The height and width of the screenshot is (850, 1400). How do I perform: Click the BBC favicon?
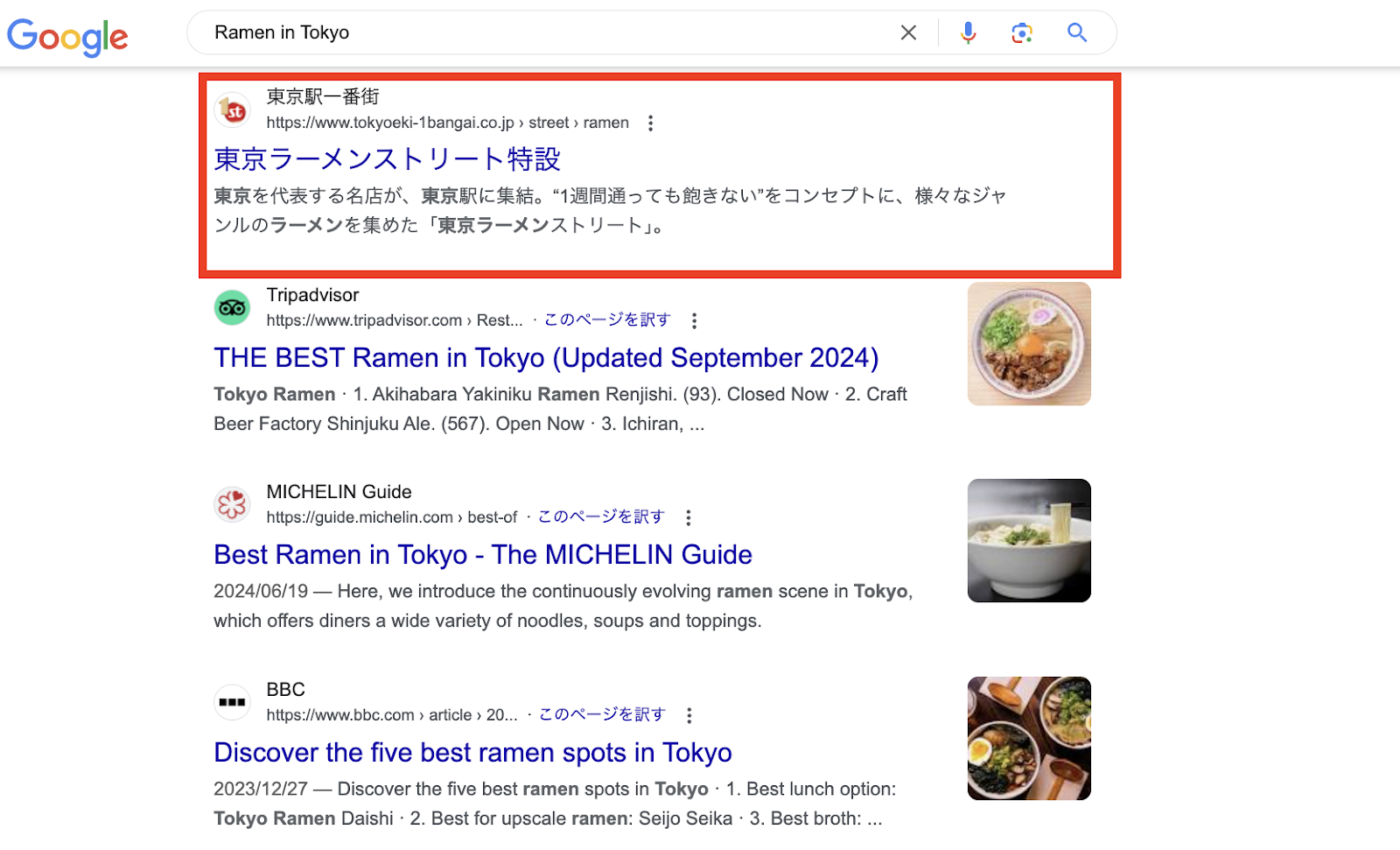tap(233, 702)
